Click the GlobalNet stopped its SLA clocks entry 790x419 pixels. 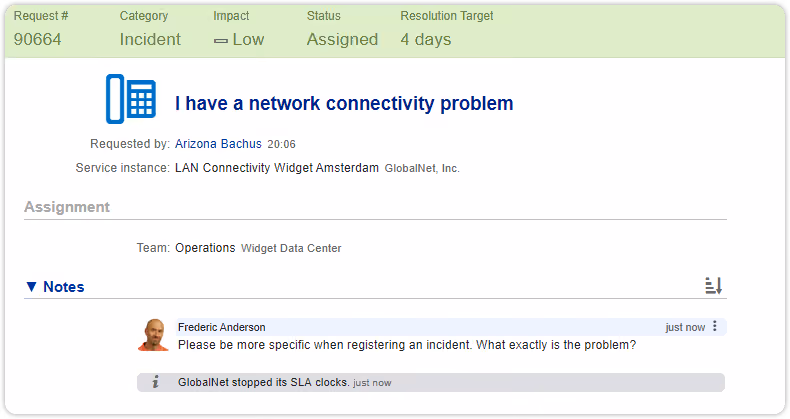[x=431, y=382]
